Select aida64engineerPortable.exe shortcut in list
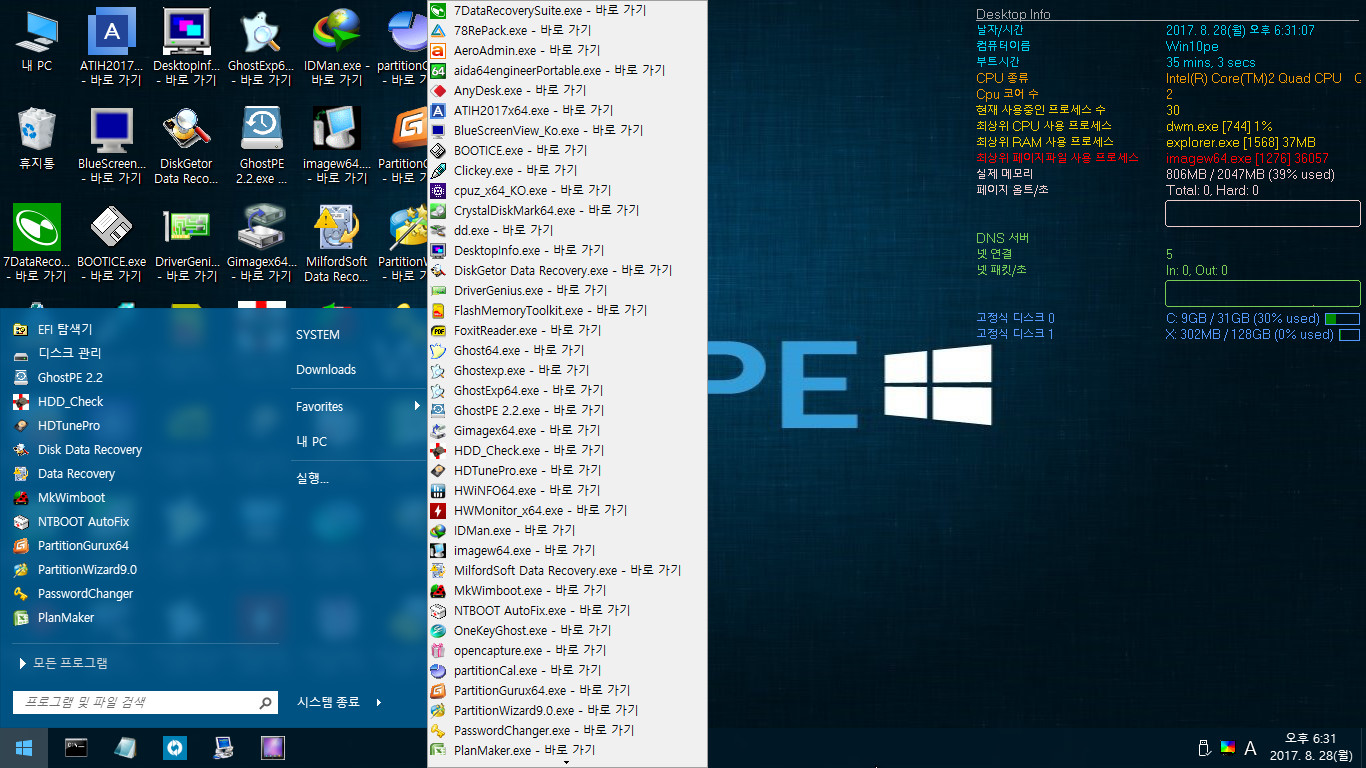This screenshot has width=1366, height=768. [x=567, y=70]
